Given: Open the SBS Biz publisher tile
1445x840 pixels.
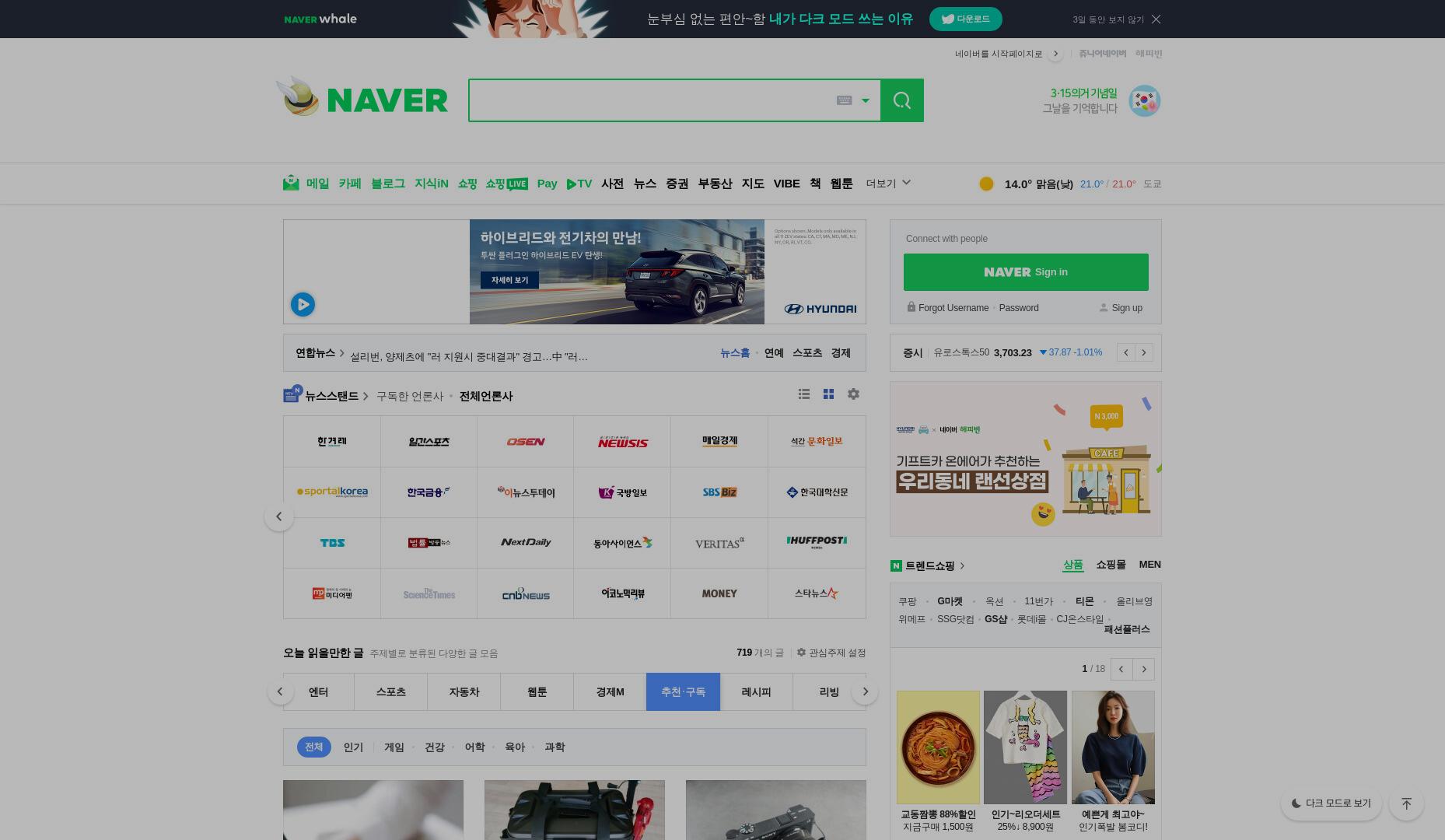Looking at the screenshot, I should point(719,492).
